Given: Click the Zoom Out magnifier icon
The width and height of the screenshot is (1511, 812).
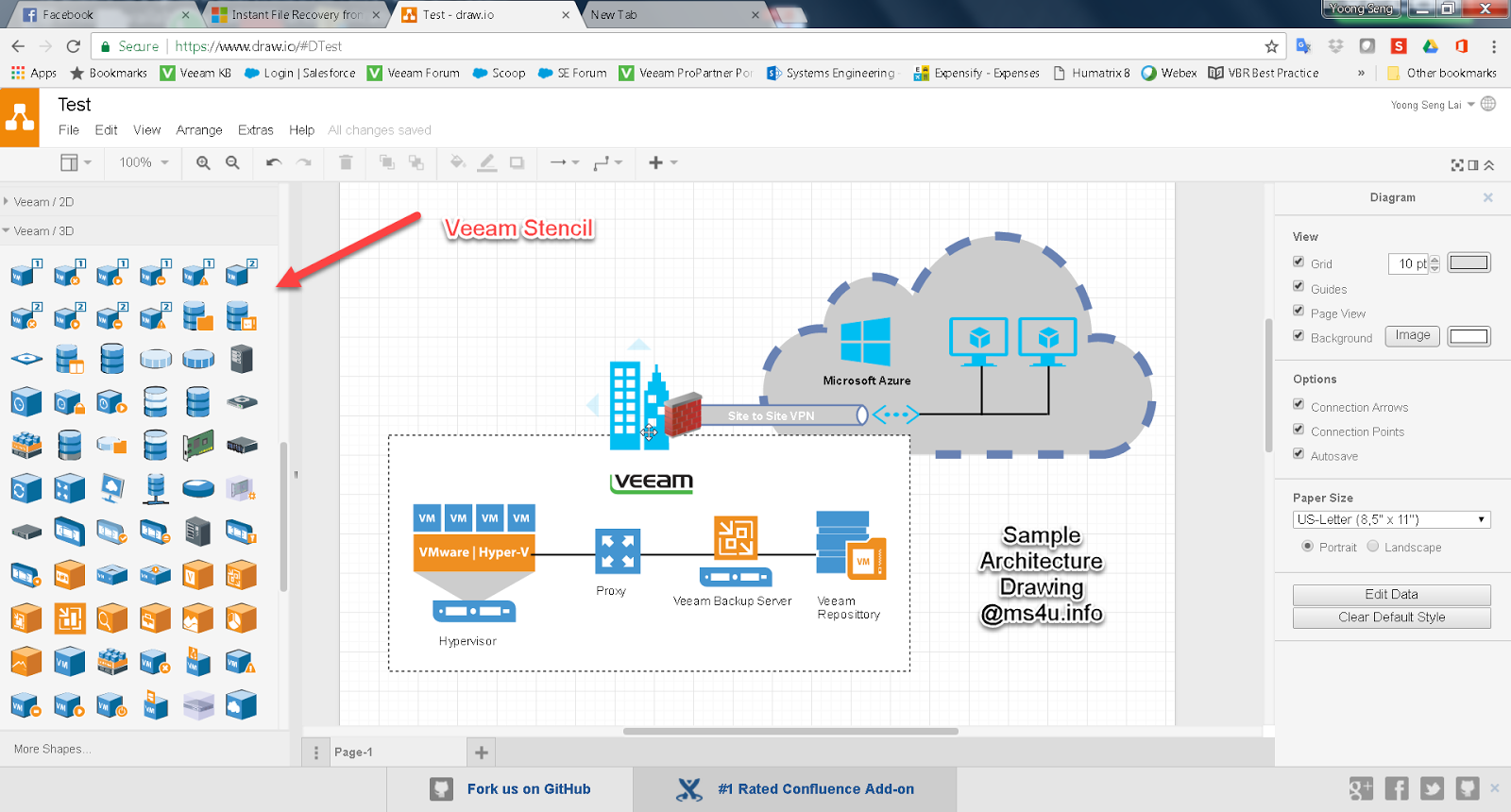Looking at the screenshot, I should pyautogui.click(x=232, y=162).
